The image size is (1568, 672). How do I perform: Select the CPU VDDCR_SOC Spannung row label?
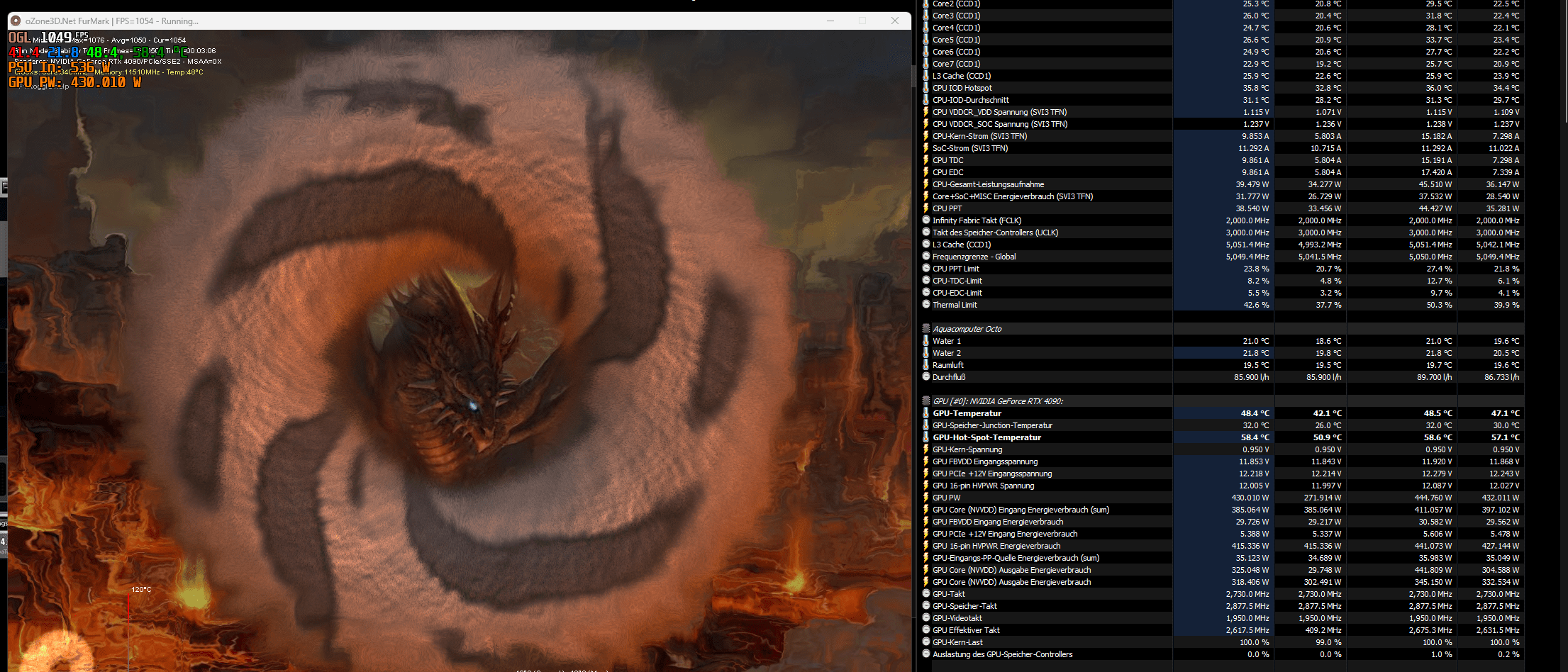[1000, 124]
